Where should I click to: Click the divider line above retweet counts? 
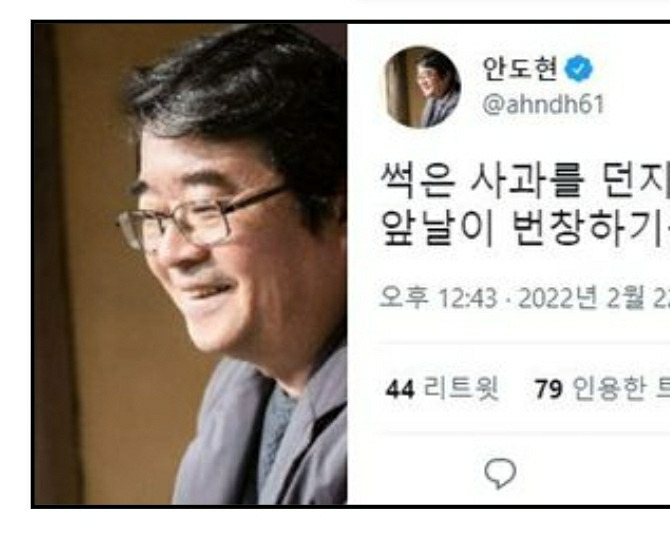pos(523,343)
